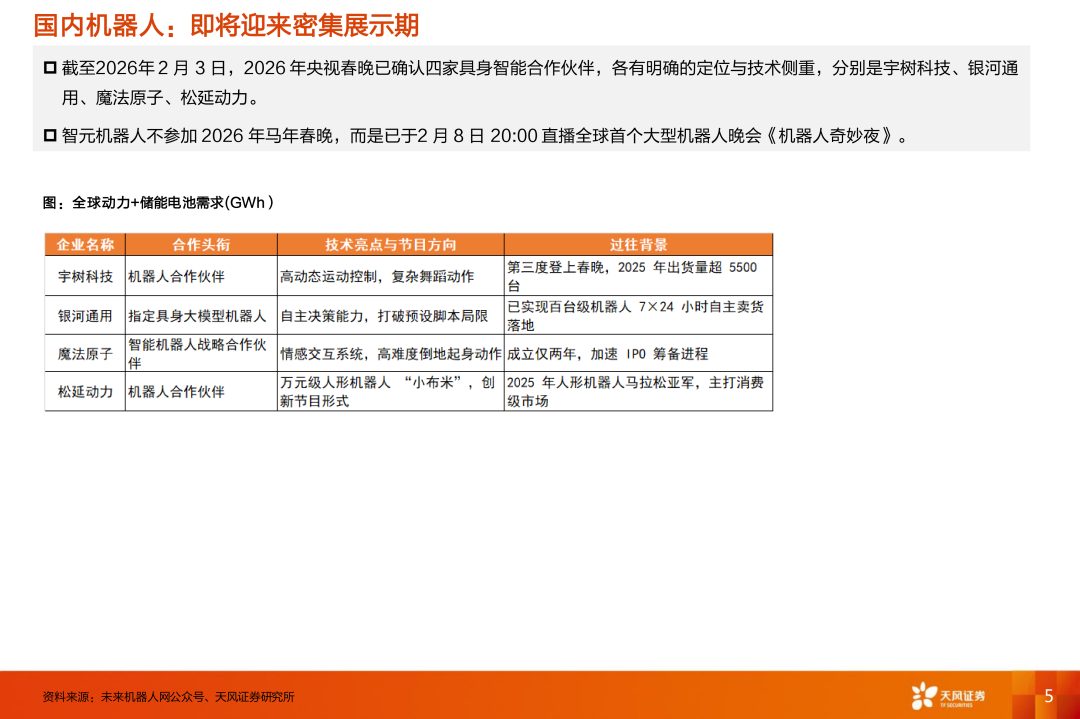The image size is (1080, 719).
Task: Click the source note 资料来源：未来机器人网公众号
Action: (x=169, y=697)
